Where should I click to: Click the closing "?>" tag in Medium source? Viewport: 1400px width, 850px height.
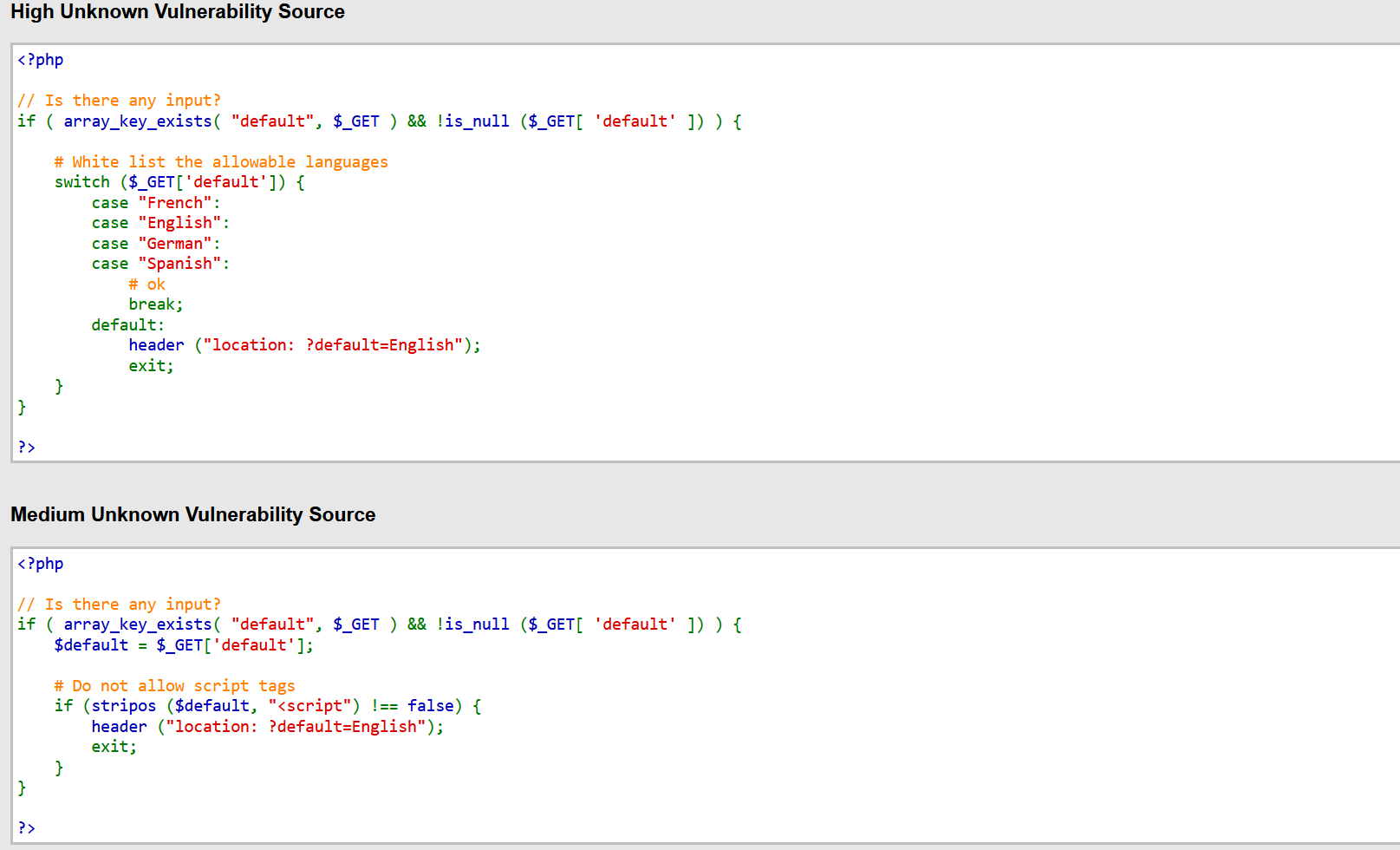point(27,828)
